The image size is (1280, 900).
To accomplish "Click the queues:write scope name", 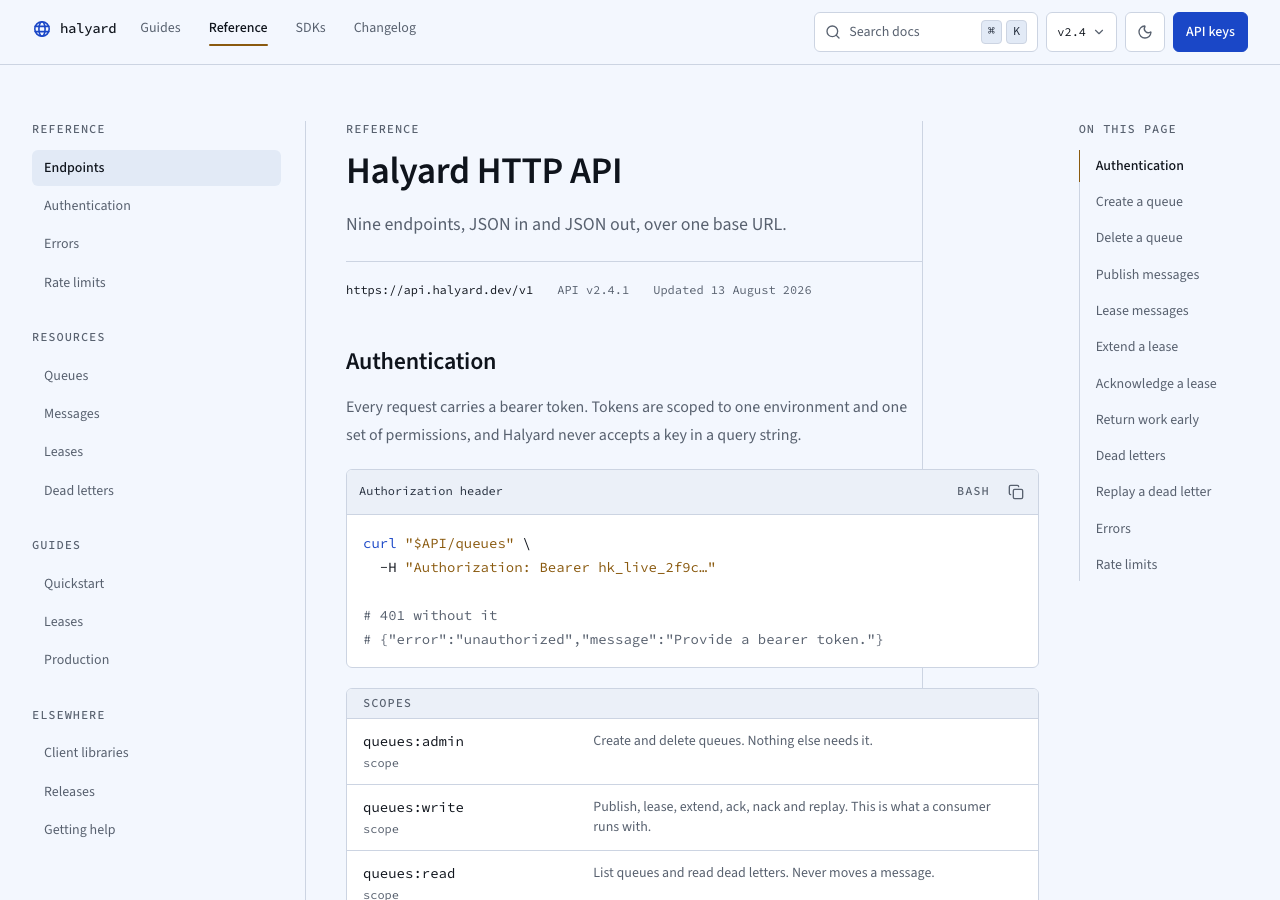I will pyautogui.click(x=413, y=808).
